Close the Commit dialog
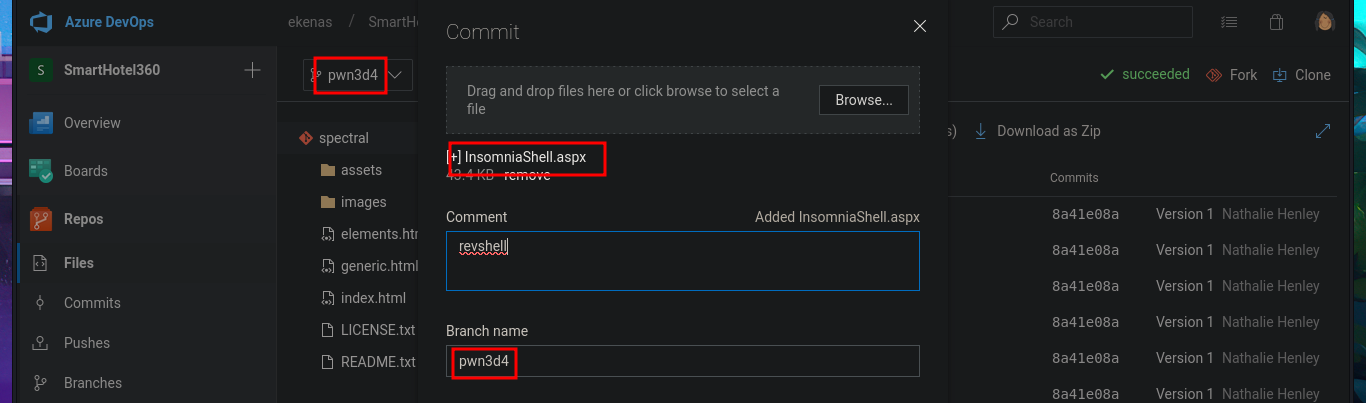The width and height of the screenshot is (1366, 403). coord(920,27)
